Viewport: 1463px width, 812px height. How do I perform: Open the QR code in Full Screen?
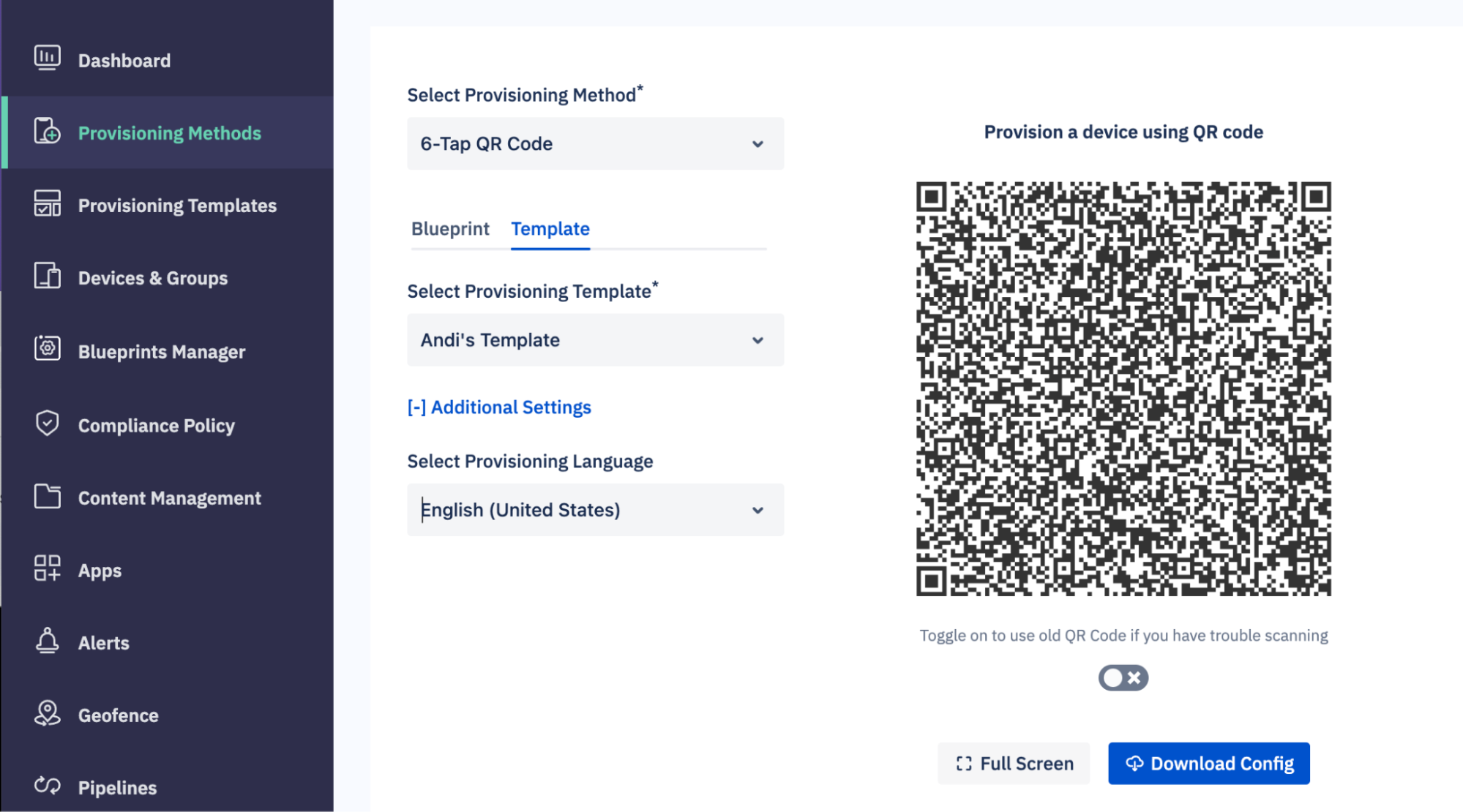(x=1014, y=763)
